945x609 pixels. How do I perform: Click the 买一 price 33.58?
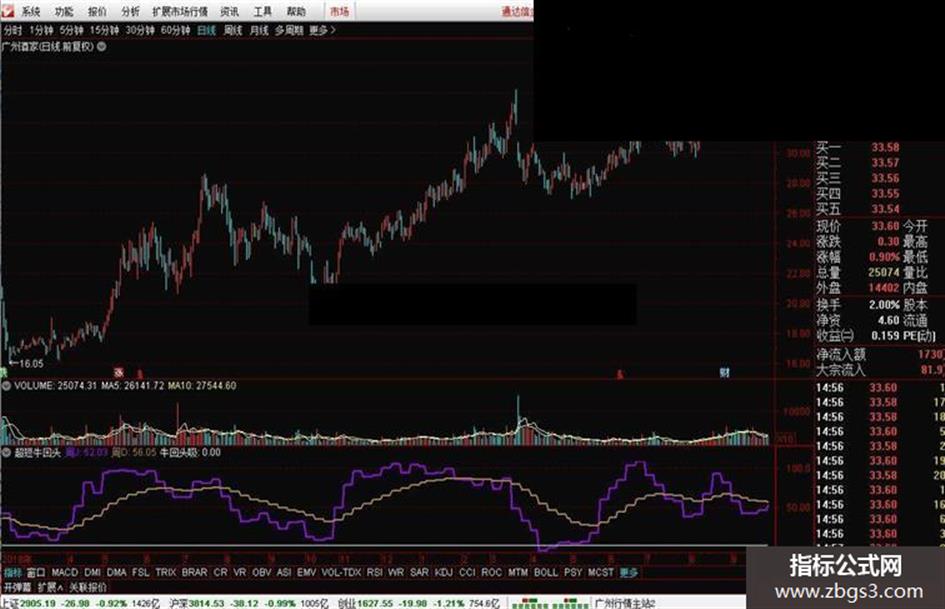(885, 147)
